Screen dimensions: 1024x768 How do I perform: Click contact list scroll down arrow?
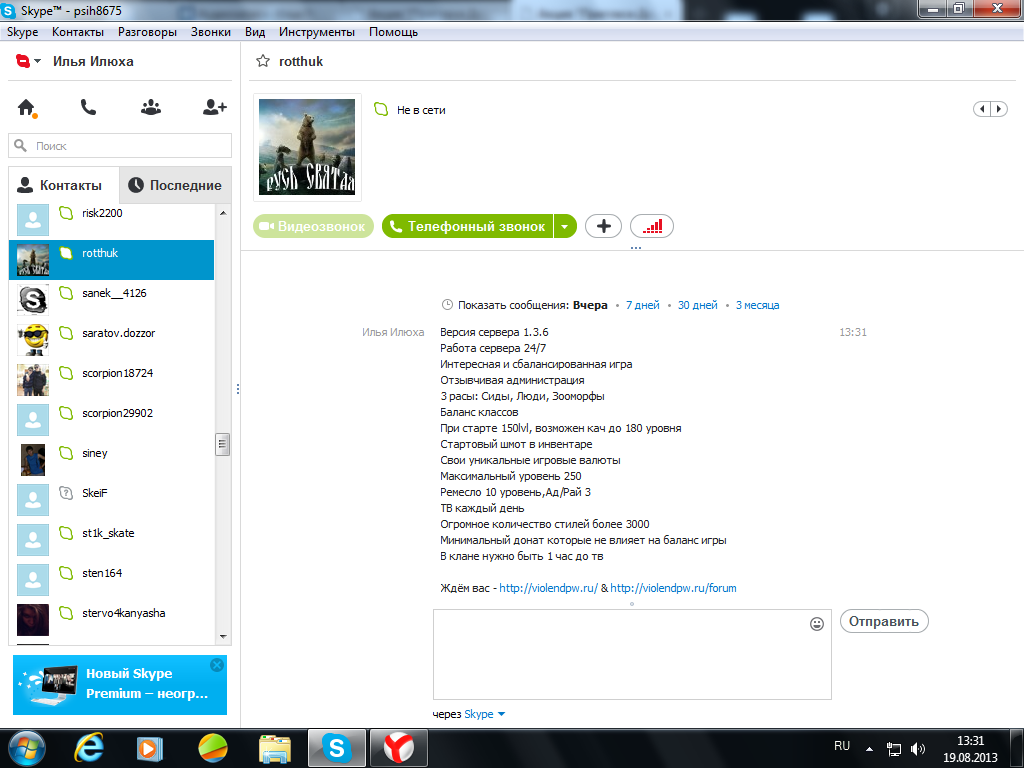click(x=223, y=637)
